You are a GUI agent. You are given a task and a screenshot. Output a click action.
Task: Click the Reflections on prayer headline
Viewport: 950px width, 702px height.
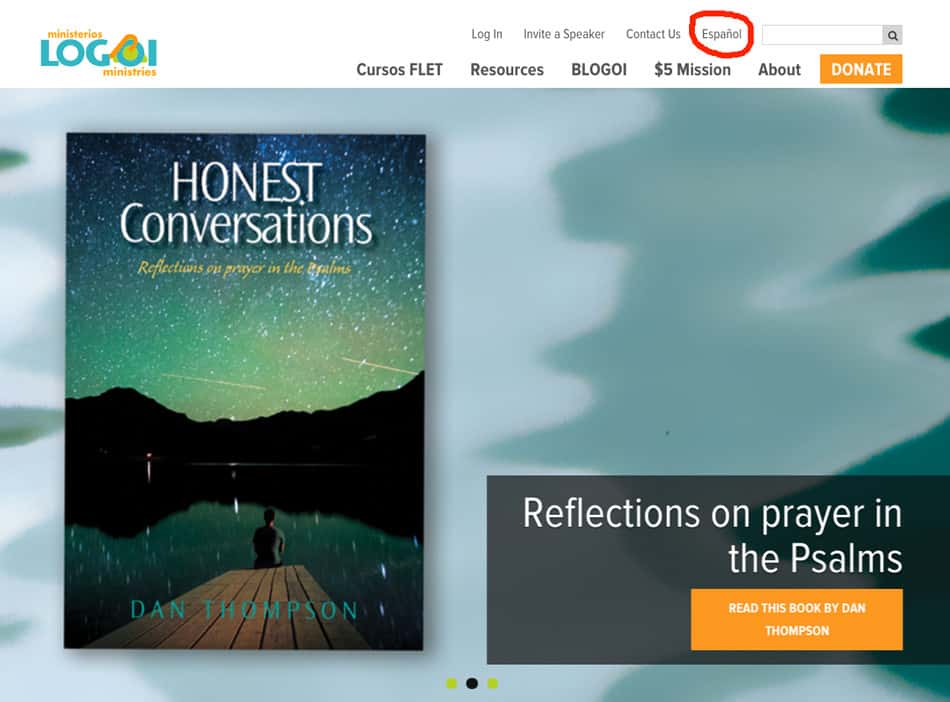point(712,535)
